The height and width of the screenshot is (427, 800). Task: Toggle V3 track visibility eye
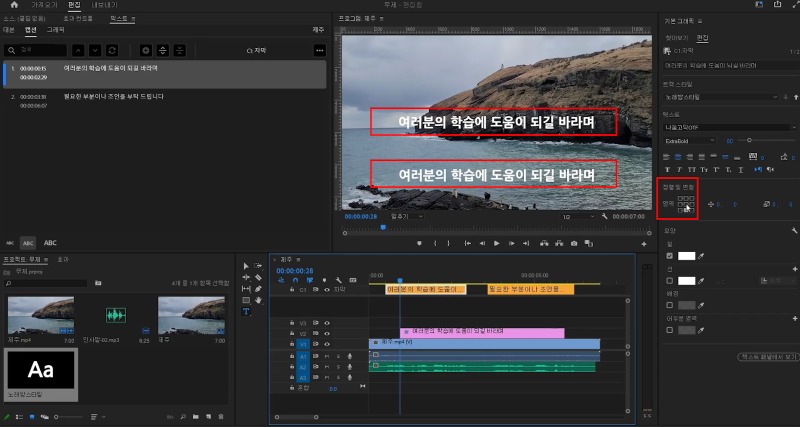(x=327, y=322)
